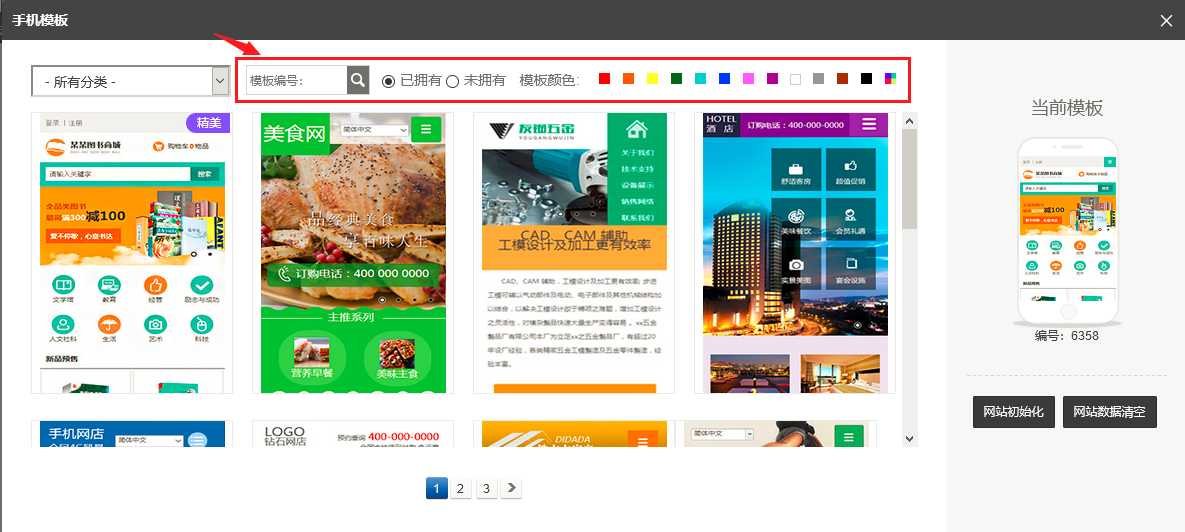This screenshot has height=532, width=1185.
Task: Click the scrollbar up arrow in template list
Action: click(x=909, y=122)
